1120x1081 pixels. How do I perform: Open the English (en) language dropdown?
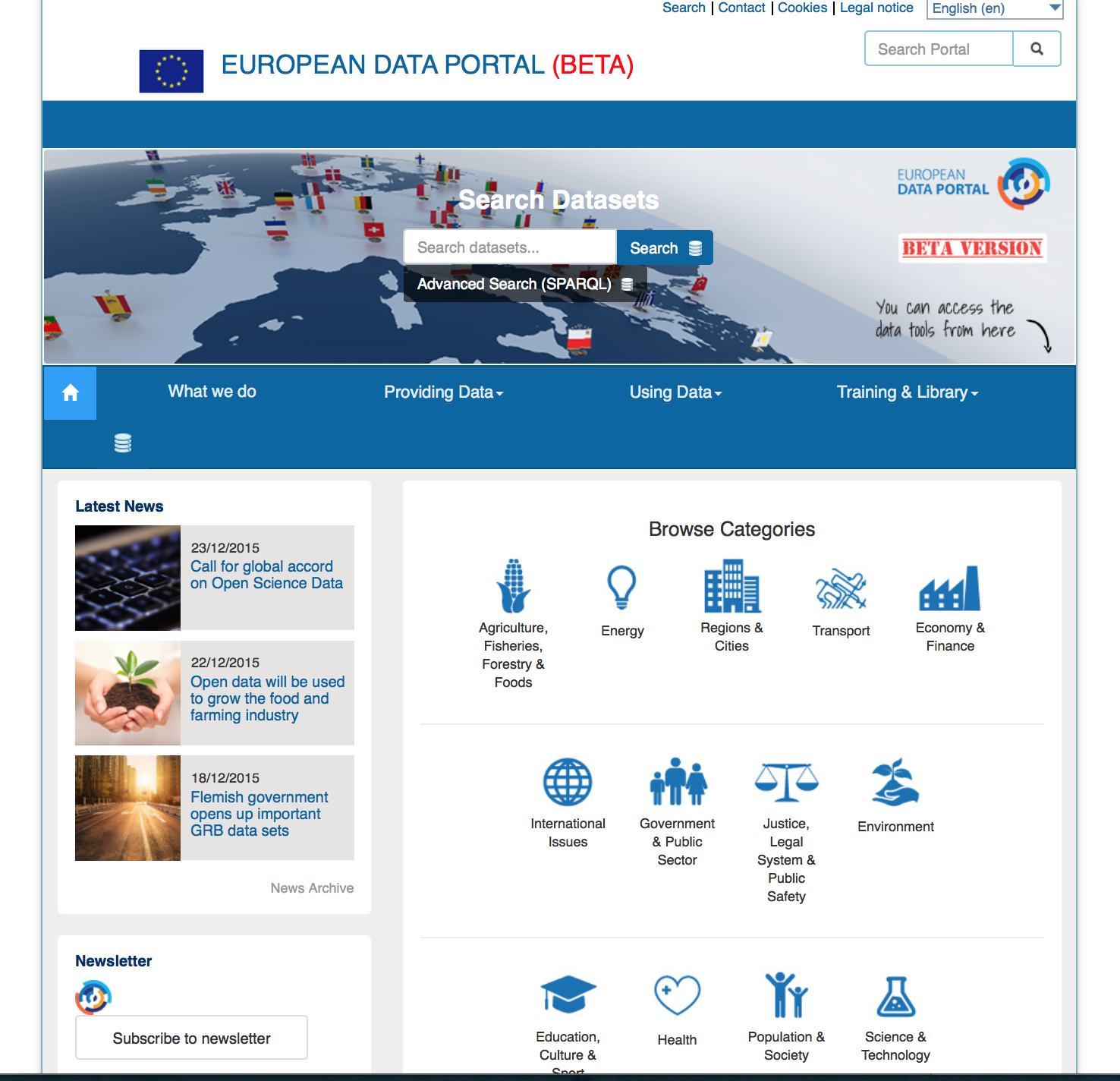(995, 8)
